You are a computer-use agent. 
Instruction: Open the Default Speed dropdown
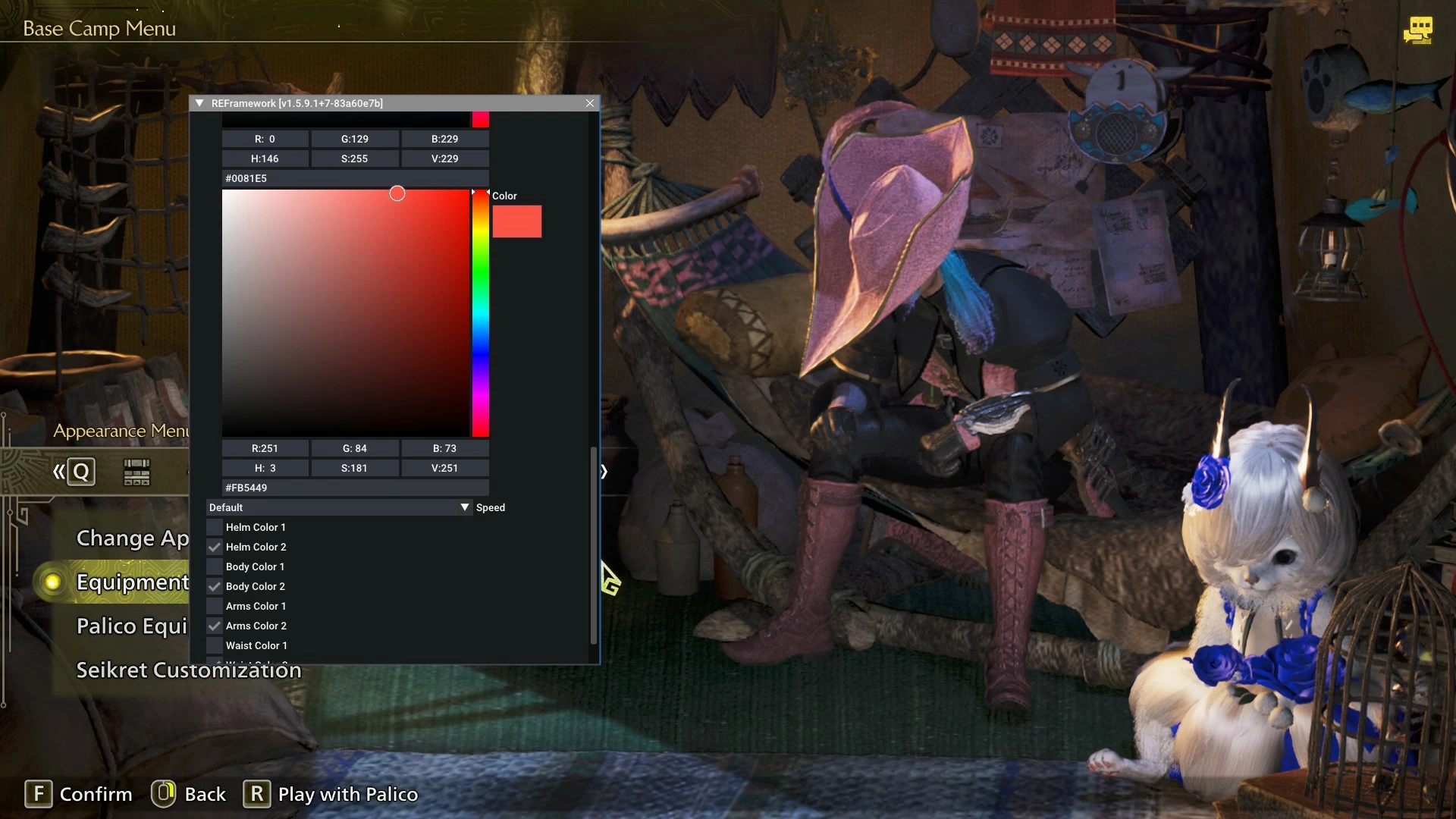point(339,507)
